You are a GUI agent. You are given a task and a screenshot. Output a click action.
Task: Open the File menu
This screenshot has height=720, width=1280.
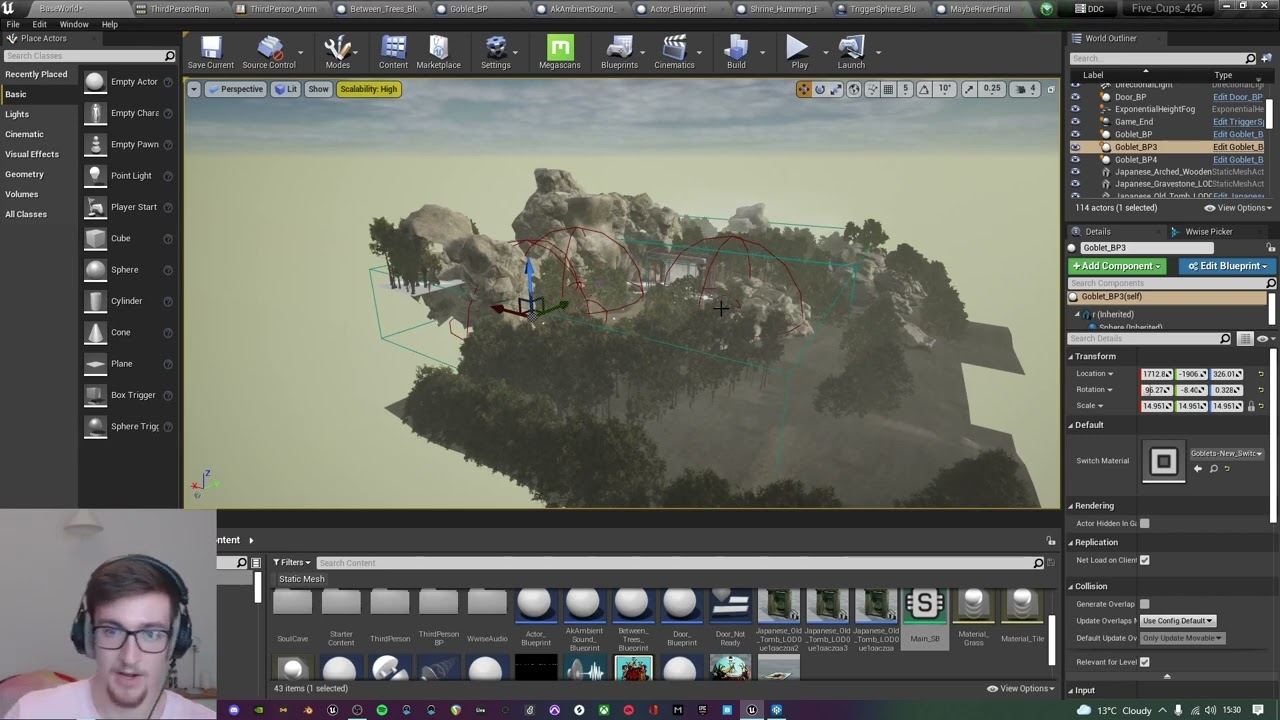(13, 24)
